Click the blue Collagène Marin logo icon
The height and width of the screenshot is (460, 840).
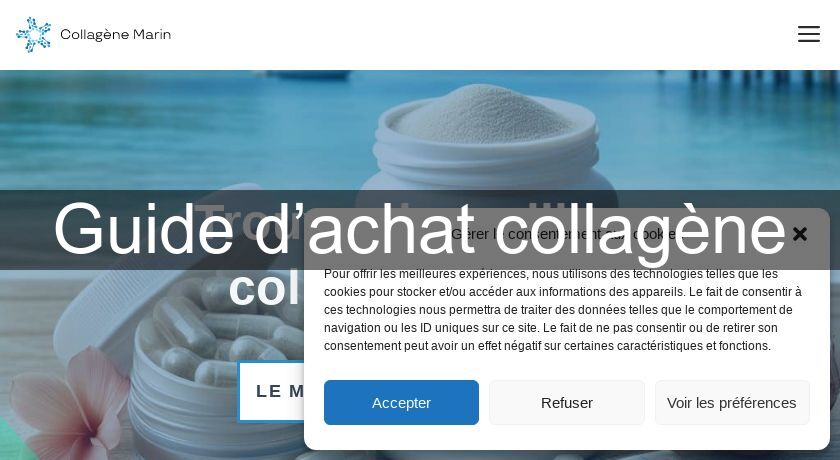34,35
